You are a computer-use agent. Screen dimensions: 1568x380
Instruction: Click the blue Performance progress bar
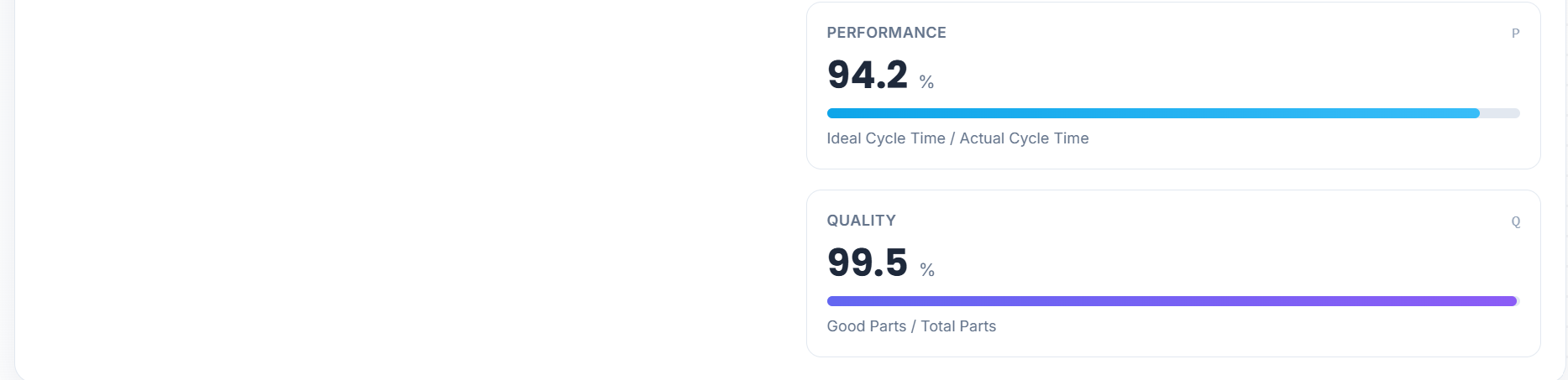(x=1152, y=113)
